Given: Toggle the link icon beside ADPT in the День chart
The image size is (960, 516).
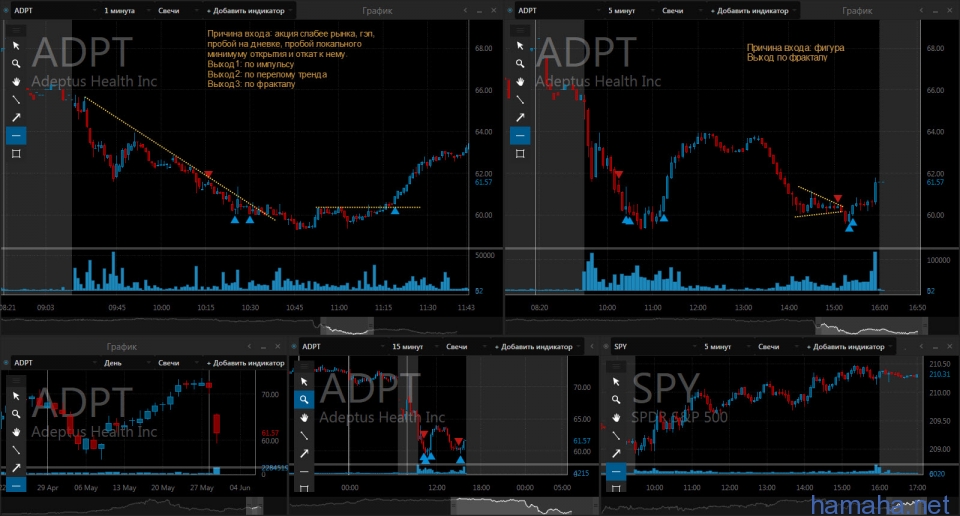Looking at the screenshot, I should tap(6, 363).
